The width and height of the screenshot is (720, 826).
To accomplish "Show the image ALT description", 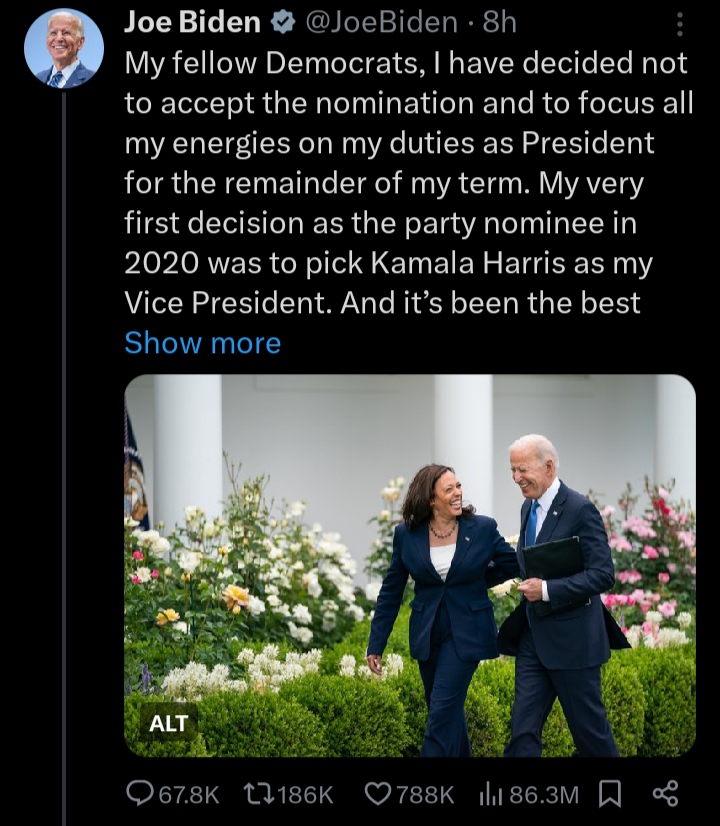I will click(168, 723).
